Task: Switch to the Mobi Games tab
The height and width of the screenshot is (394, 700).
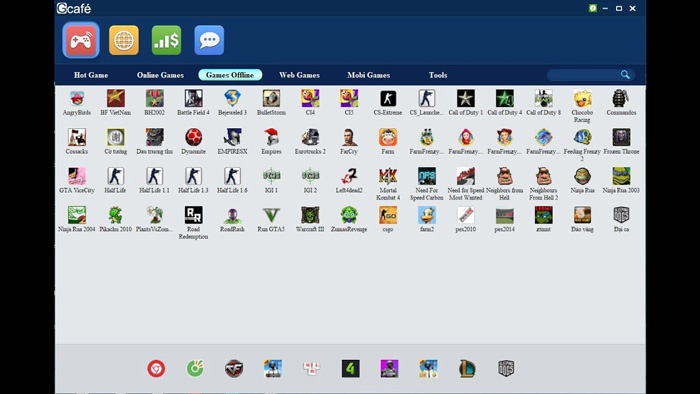Action: coord(369,75)
